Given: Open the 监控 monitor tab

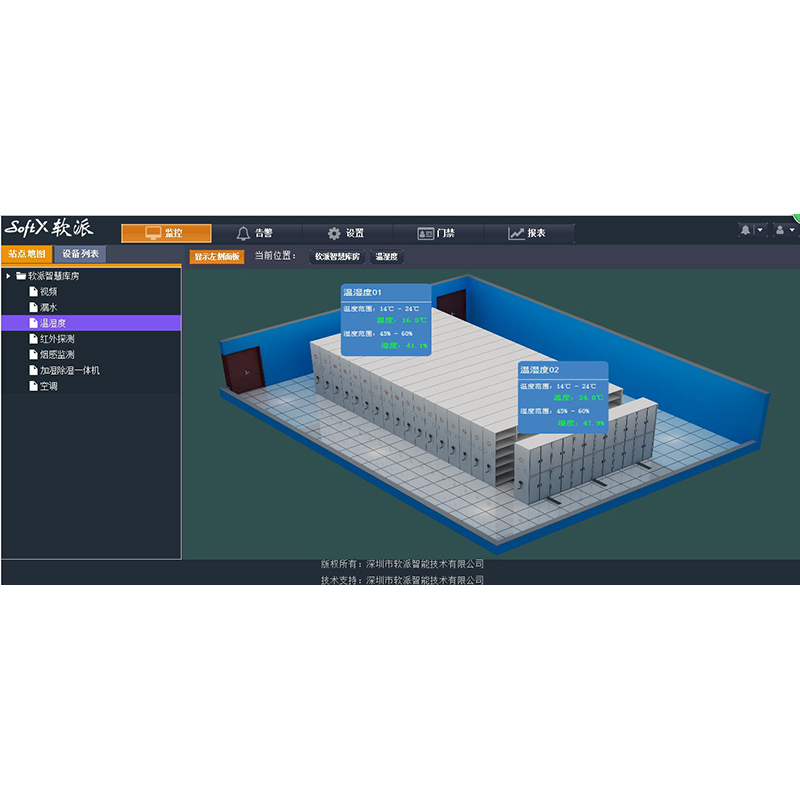Looking at the screenshot, I should tap(166, 233).
